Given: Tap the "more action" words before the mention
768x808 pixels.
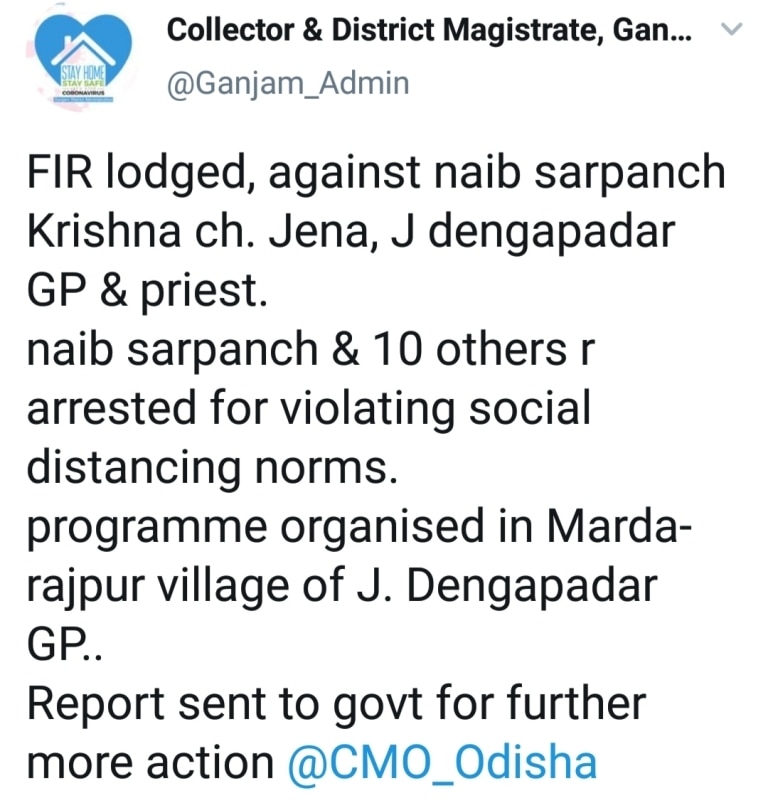Looking at the screenshot, I should pyautogui.click(x=149, y=763).
